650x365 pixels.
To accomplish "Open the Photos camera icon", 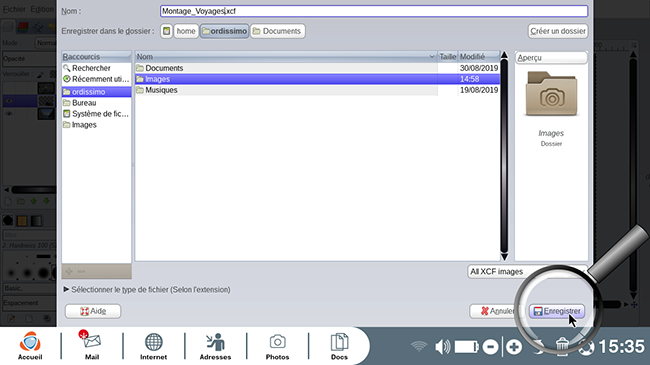I will 277,346.
